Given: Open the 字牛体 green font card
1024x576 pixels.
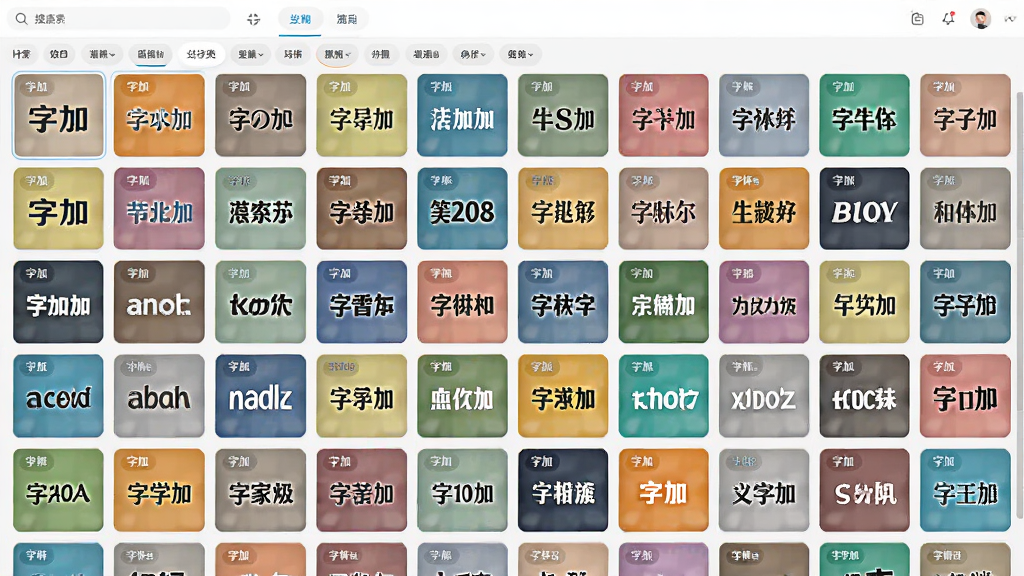Looking at the screenshot, I should (864, 115).
